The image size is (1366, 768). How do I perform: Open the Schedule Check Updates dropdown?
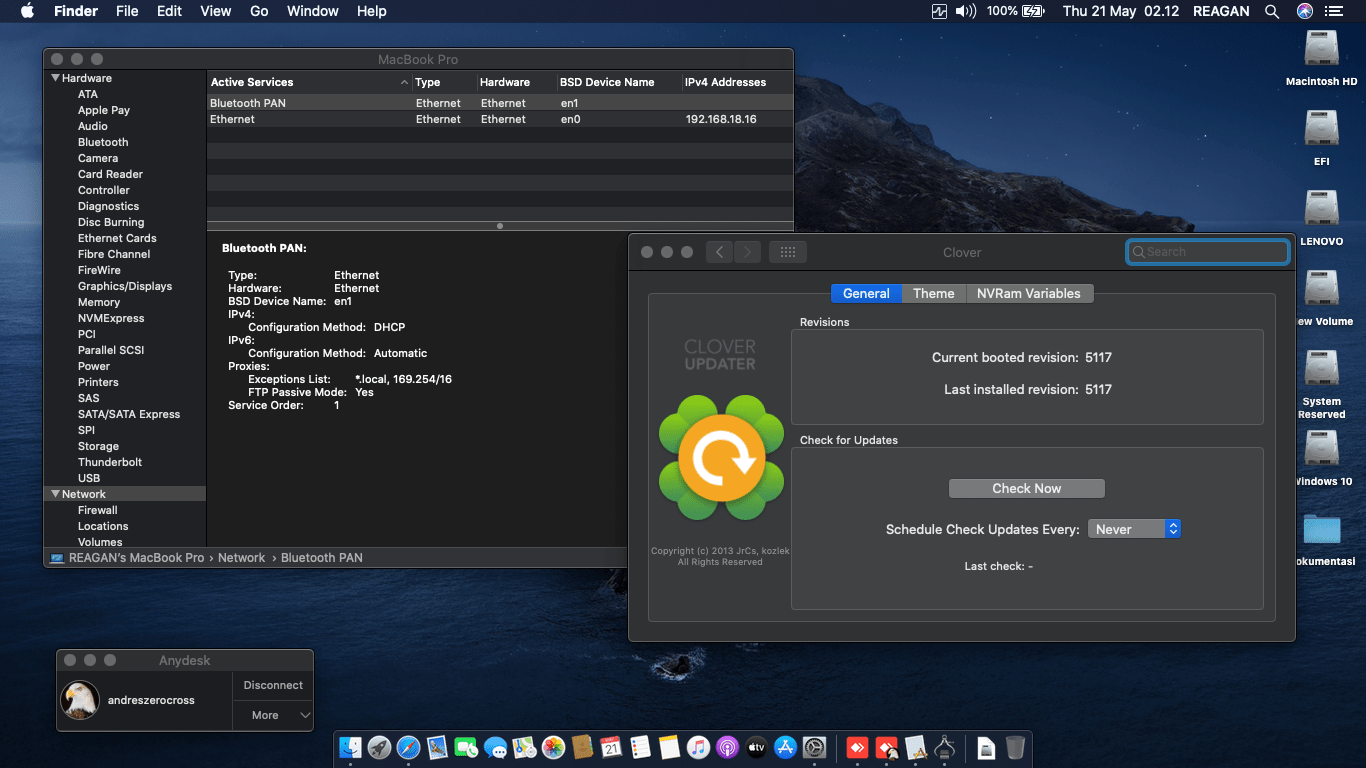pyautogui.click(x=1134, y=529)
